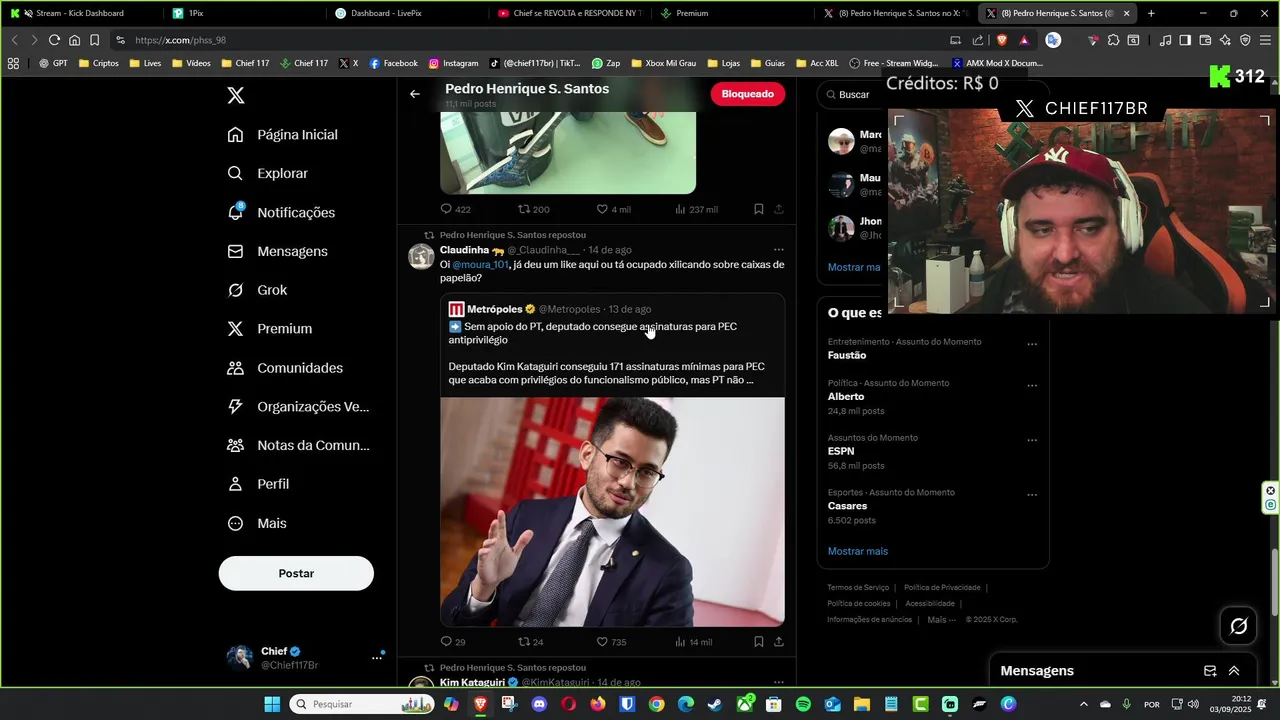Click the Bloqueado button
The width and height of the screenshot is (1280, 720).
coord(748,94)
